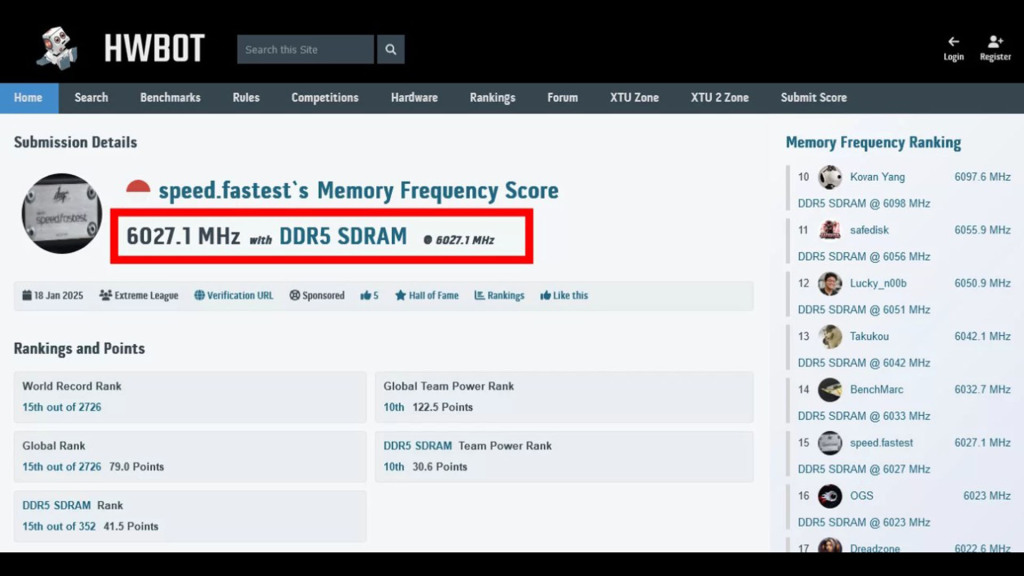Viewport: 1024px width, 576px height.
Task: Click DDR5 SDRAM @ 6033 MHz text
Action: 863,416
